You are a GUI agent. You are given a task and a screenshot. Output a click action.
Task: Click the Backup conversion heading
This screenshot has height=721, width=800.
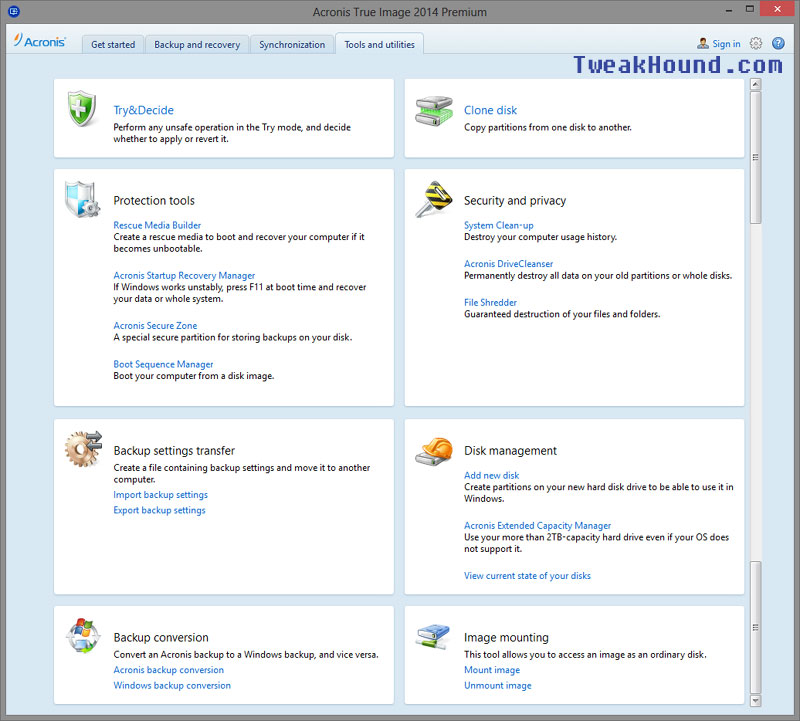click(x=161, y=637)
